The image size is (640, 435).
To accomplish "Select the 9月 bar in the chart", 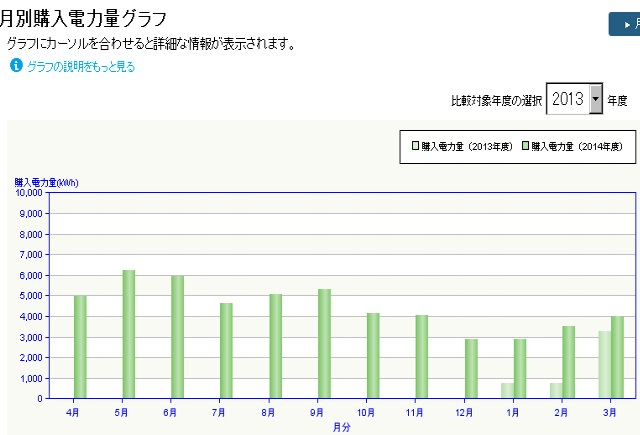I will click(x=324, y=343).
